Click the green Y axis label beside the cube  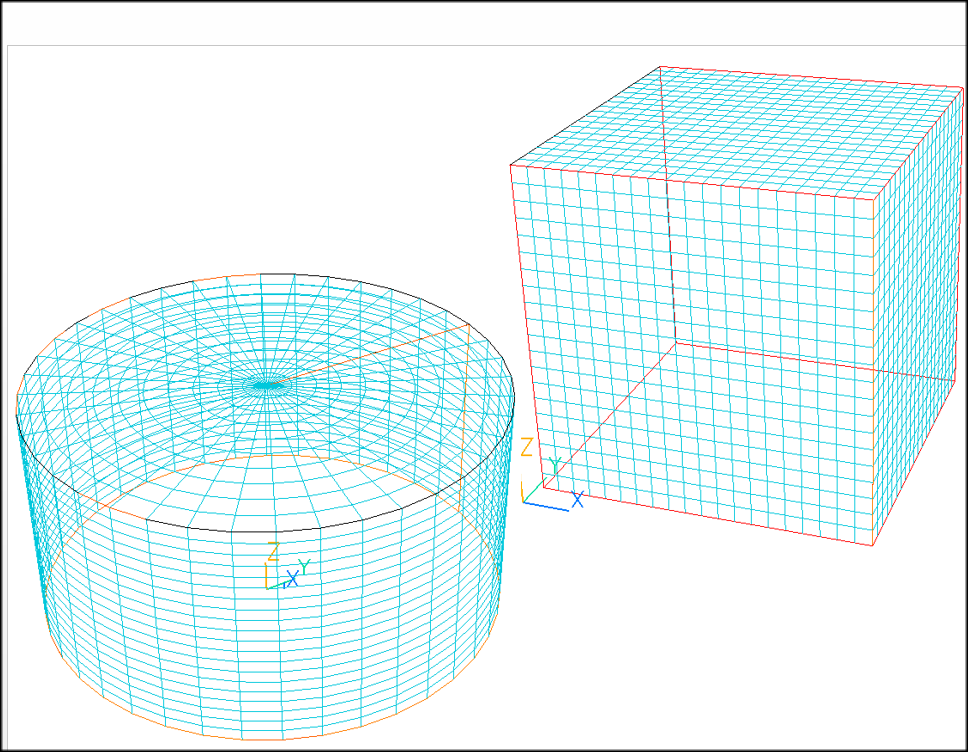tap(555, 466)
